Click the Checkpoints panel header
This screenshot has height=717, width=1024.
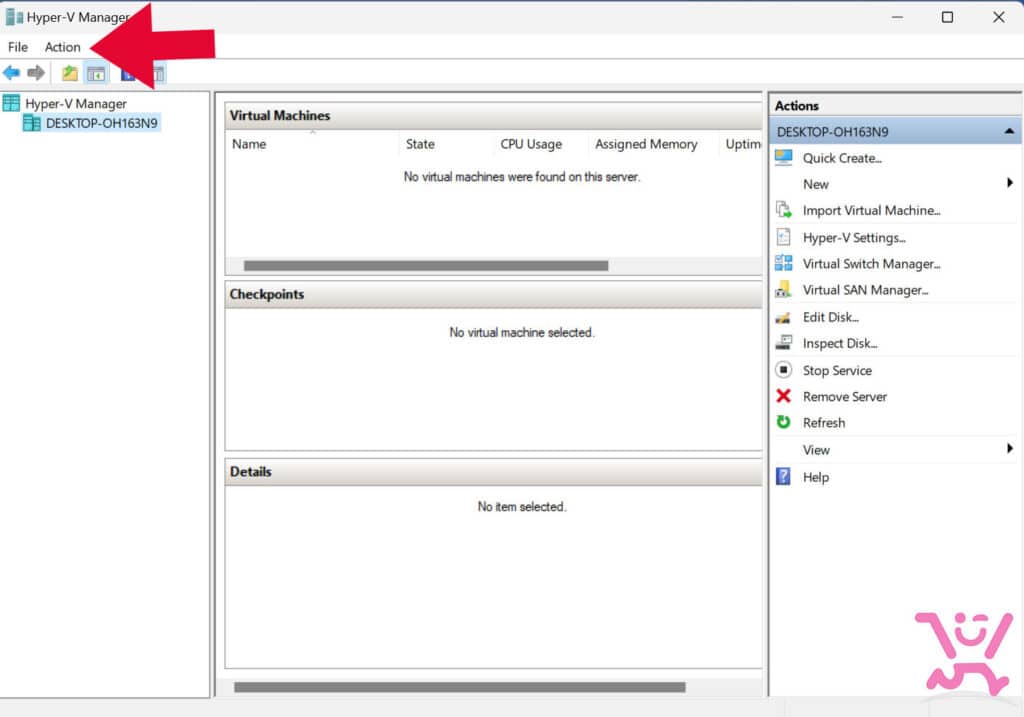[x=494, y=295]
